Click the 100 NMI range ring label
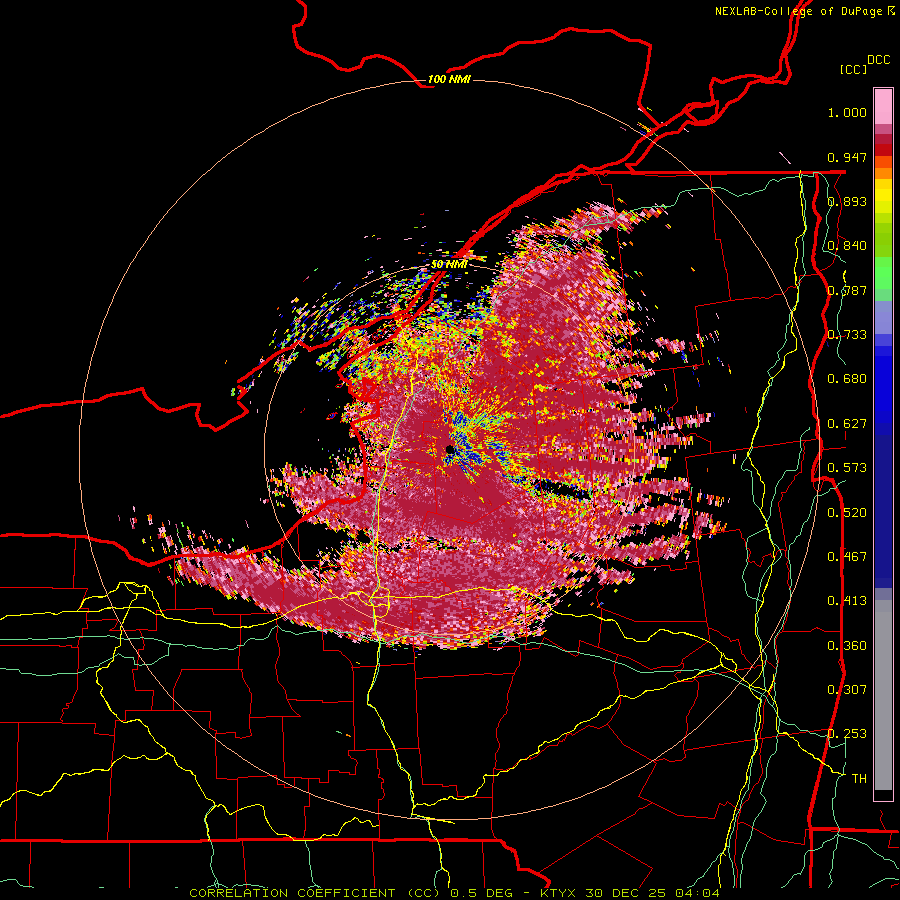 point(449,79)
